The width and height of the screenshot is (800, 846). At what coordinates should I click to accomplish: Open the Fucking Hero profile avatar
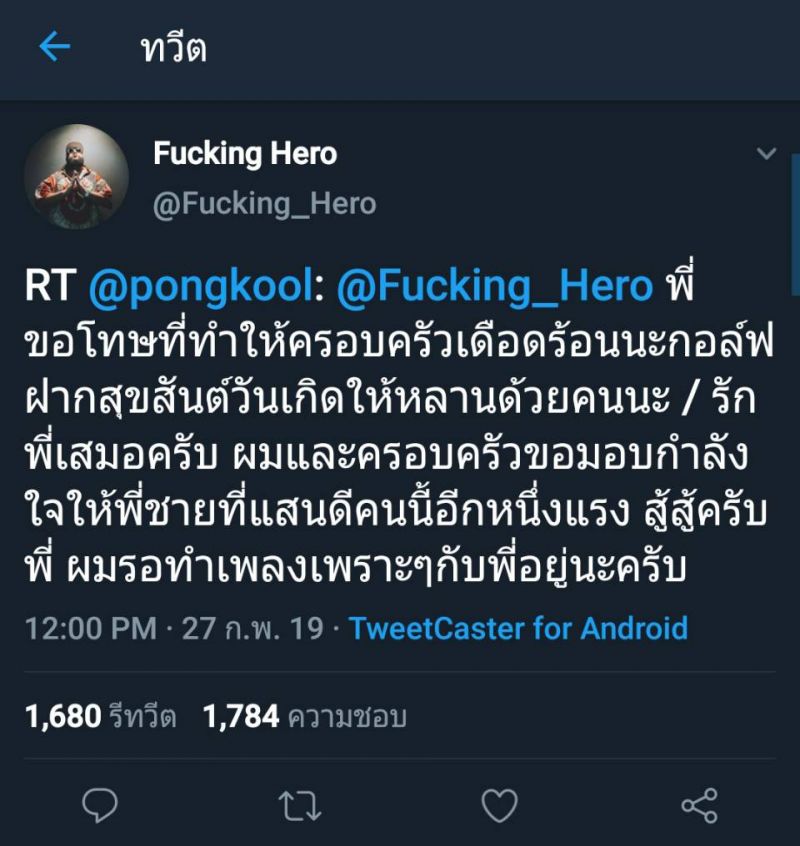(x=76, y=177)
